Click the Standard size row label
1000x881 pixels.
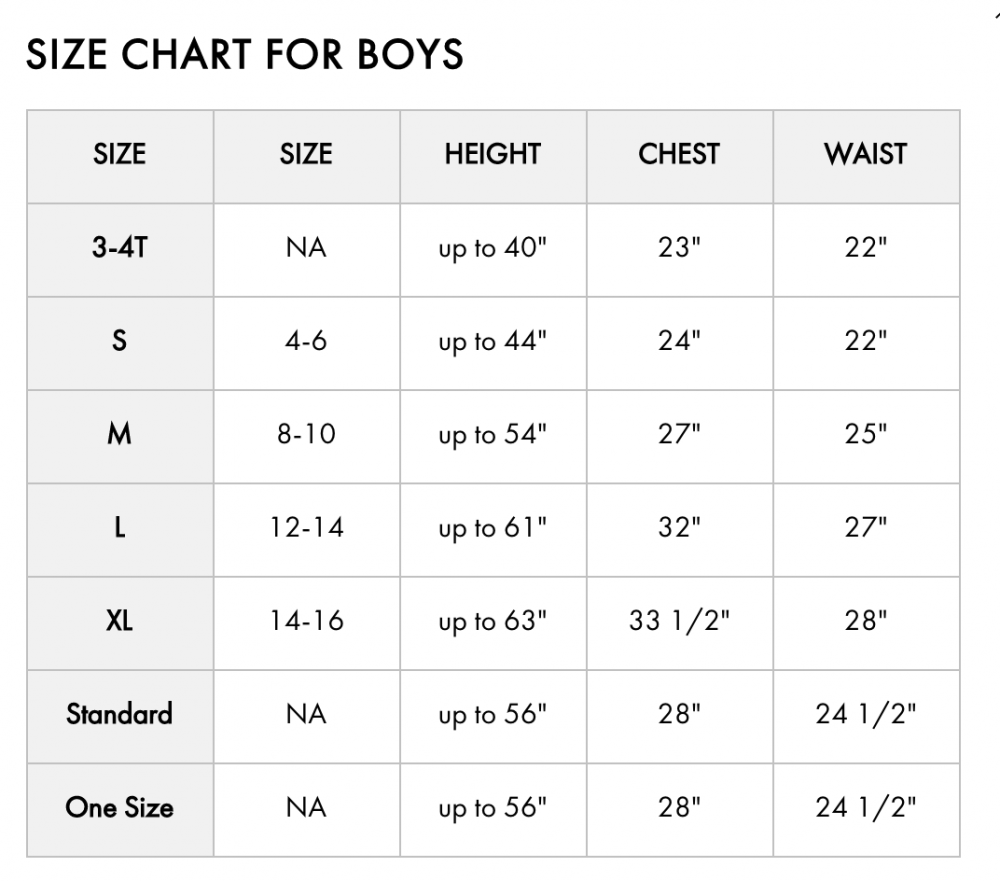click(x=119, y=714)
